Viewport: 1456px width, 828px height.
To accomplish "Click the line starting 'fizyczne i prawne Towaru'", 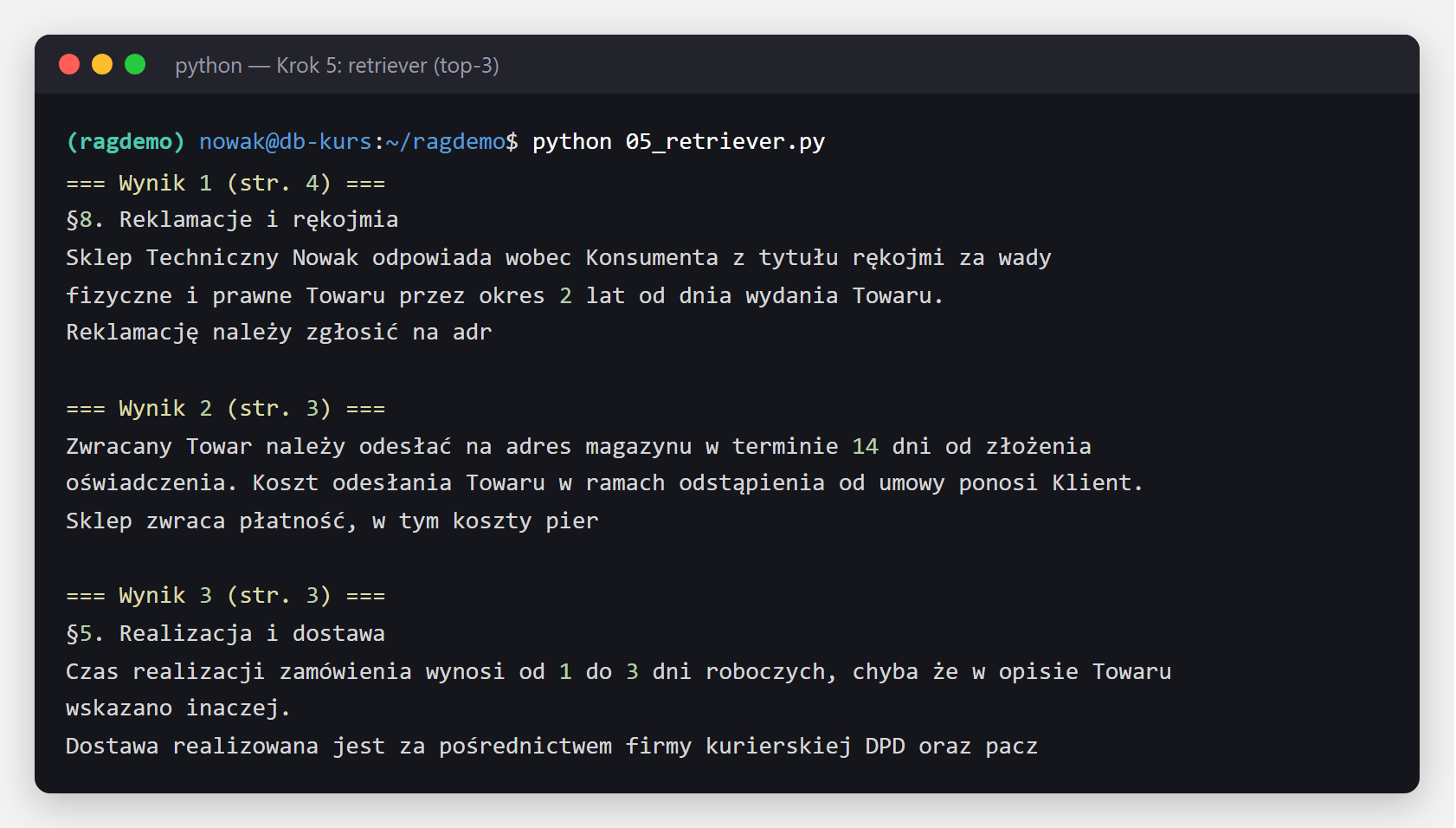I will (505, 296).
